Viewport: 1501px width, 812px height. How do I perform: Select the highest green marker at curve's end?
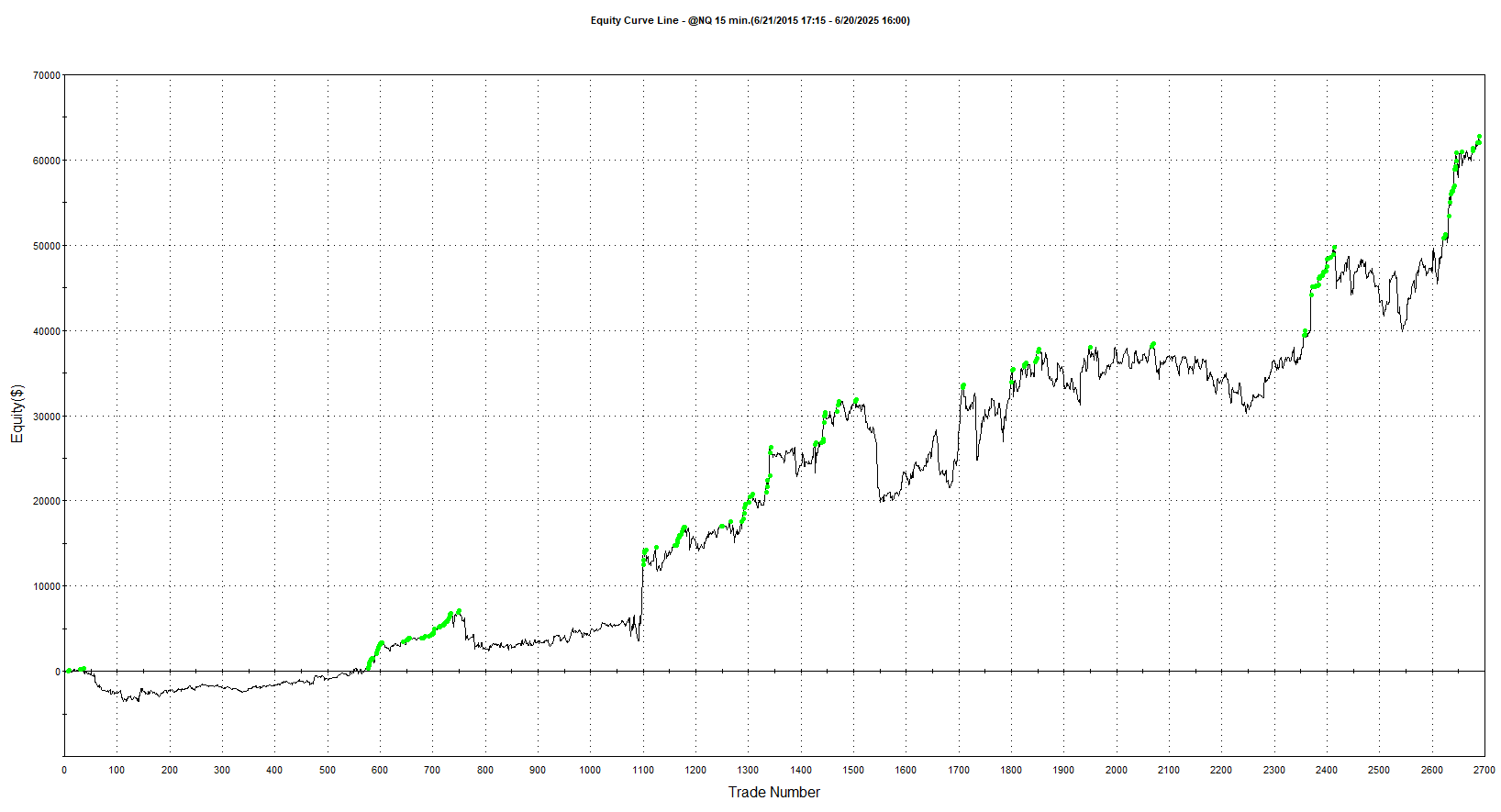pos(1480,138)
